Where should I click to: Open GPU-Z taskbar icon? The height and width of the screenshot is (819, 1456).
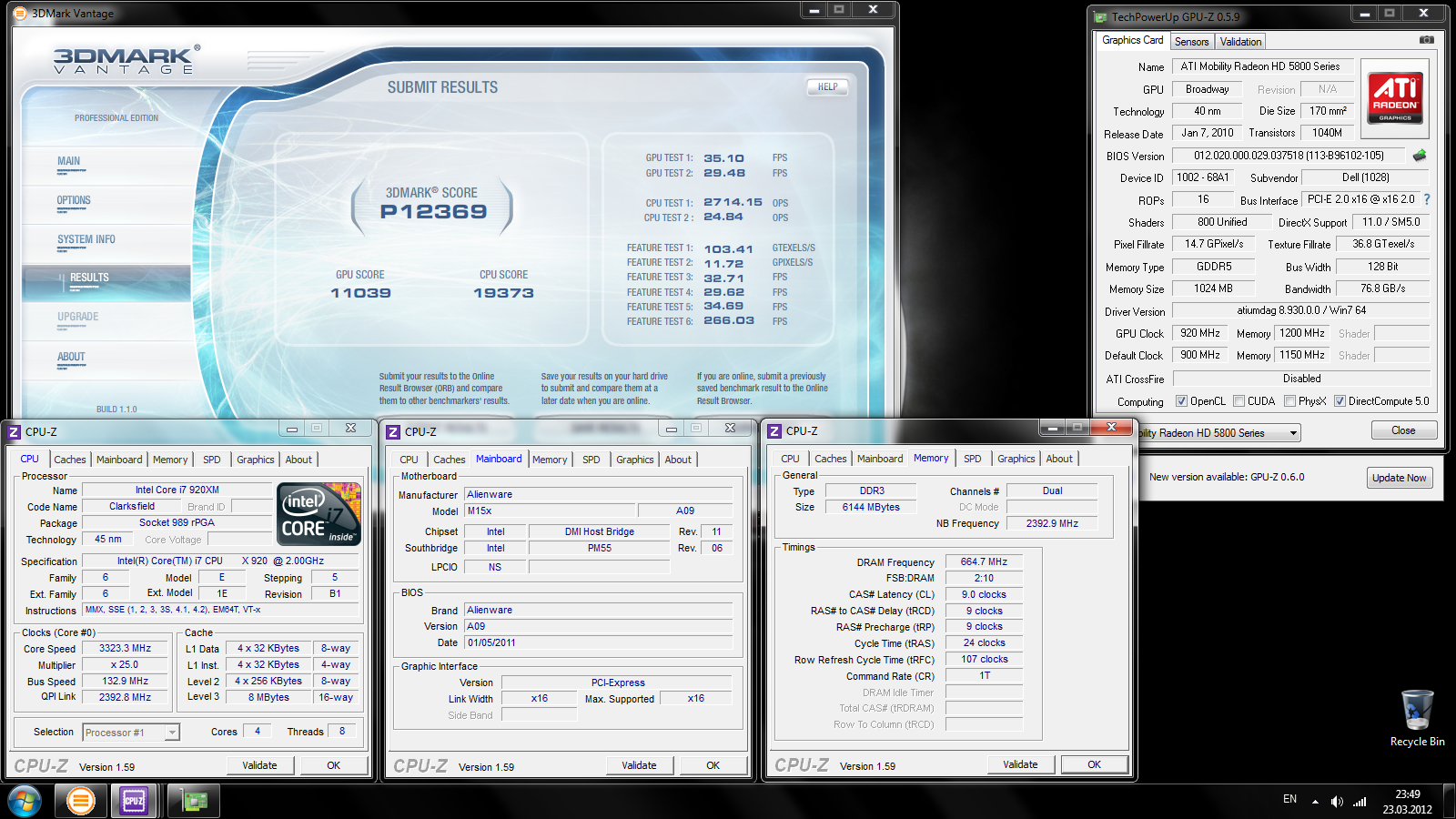pyautogui.click(x=195, y=801)
